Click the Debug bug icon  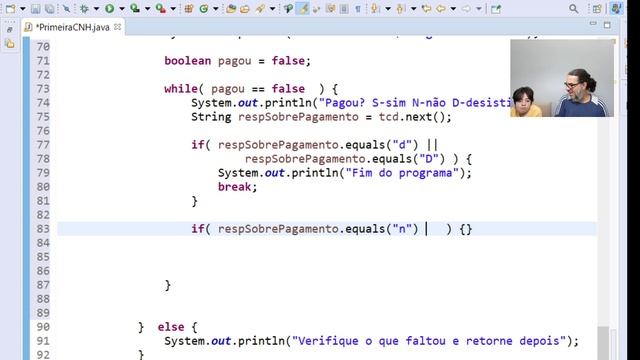[84, 9]
